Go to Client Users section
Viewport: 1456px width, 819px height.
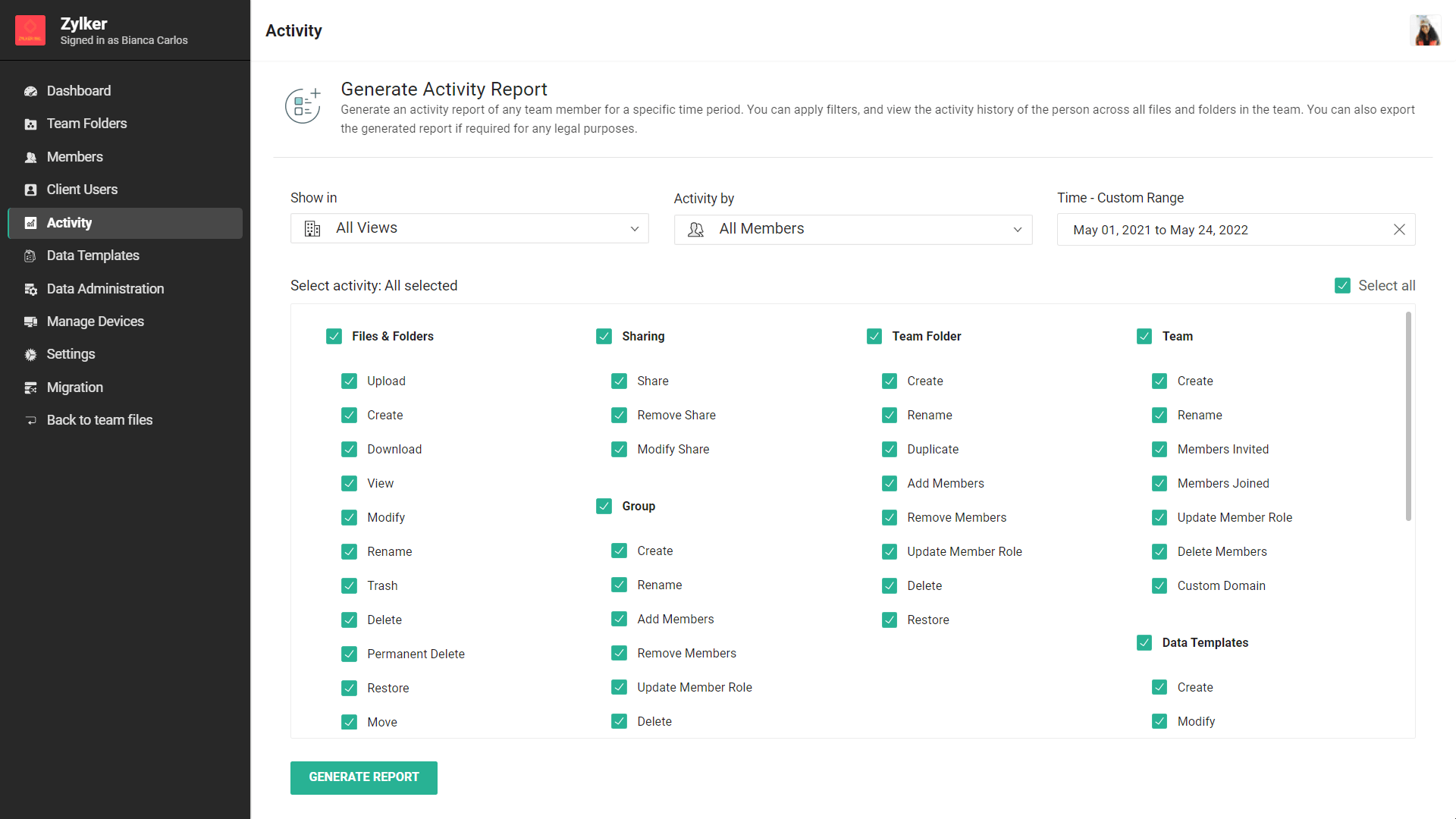pos(82,190)
